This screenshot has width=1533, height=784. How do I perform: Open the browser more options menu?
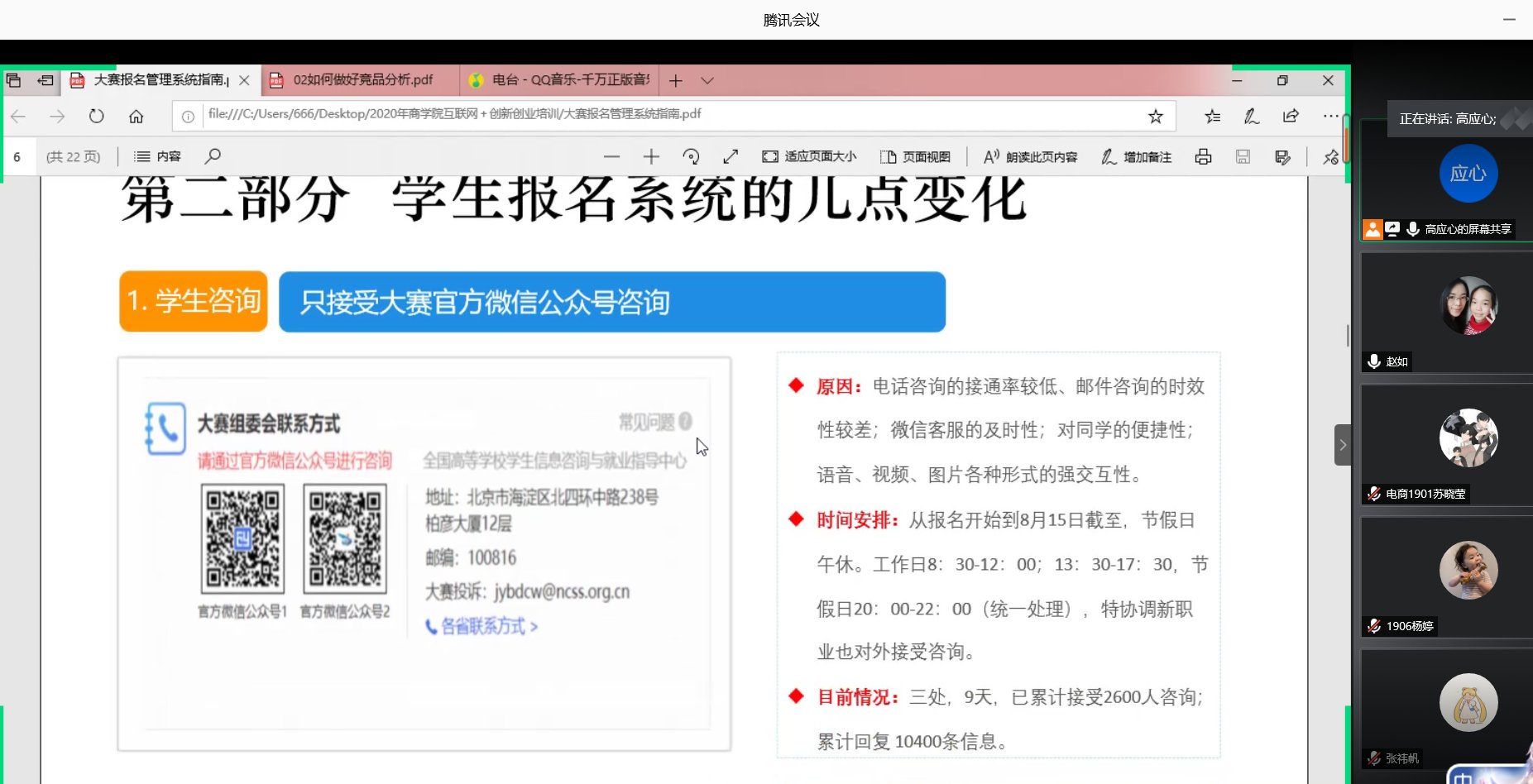(x=1329, y=116)
